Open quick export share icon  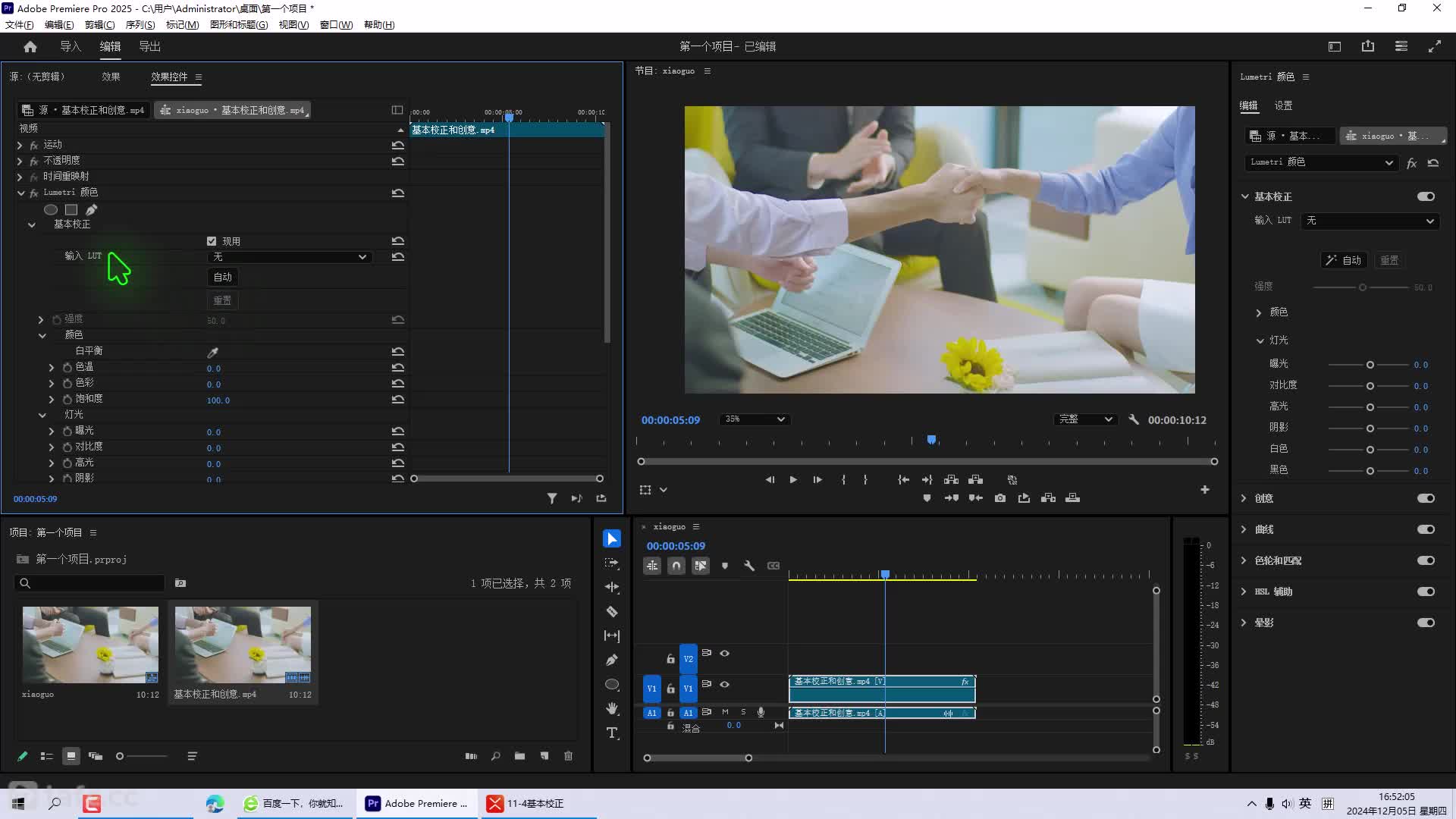tap(1368, 46)
